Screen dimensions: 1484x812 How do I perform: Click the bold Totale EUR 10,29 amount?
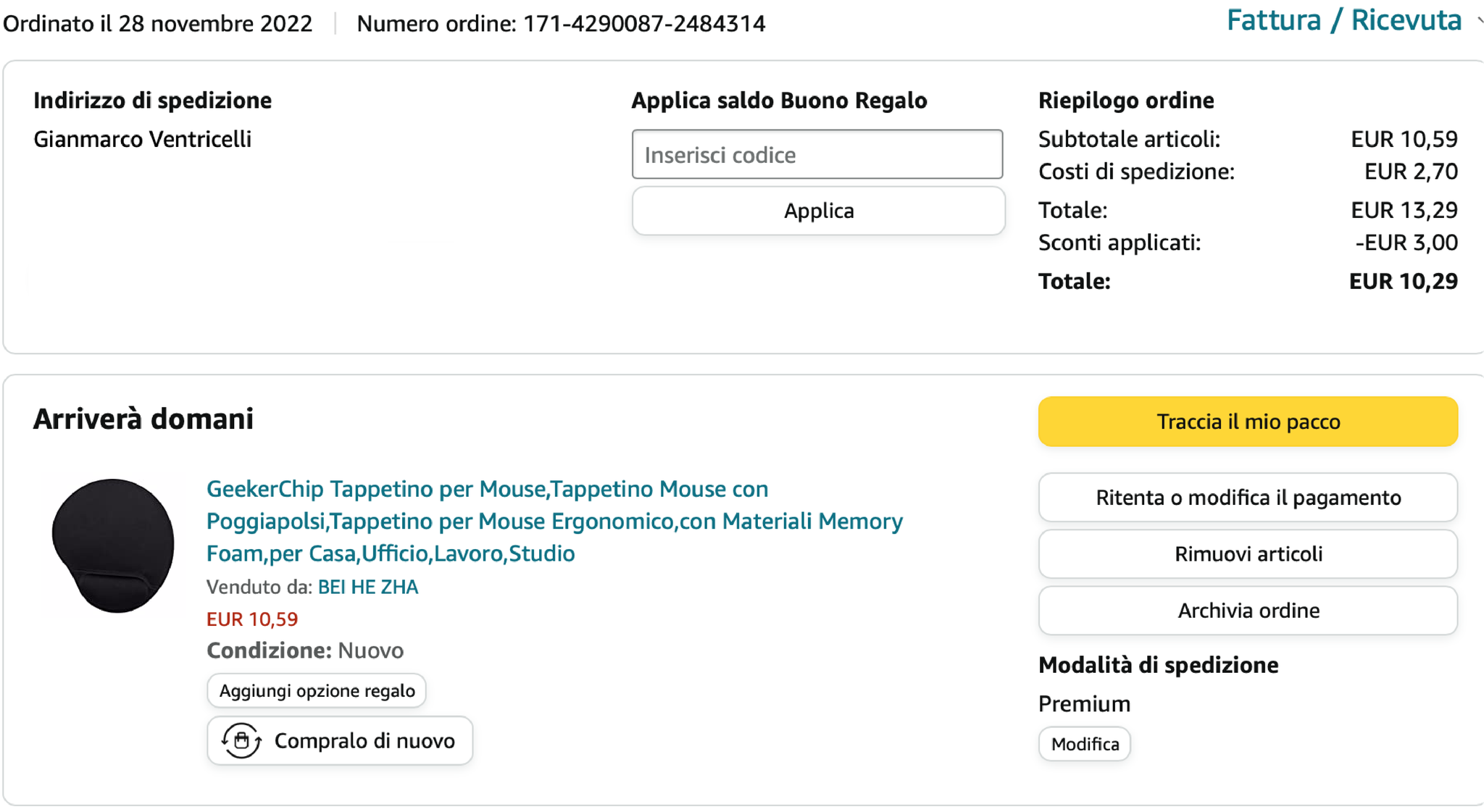[x=1403, y=281]
